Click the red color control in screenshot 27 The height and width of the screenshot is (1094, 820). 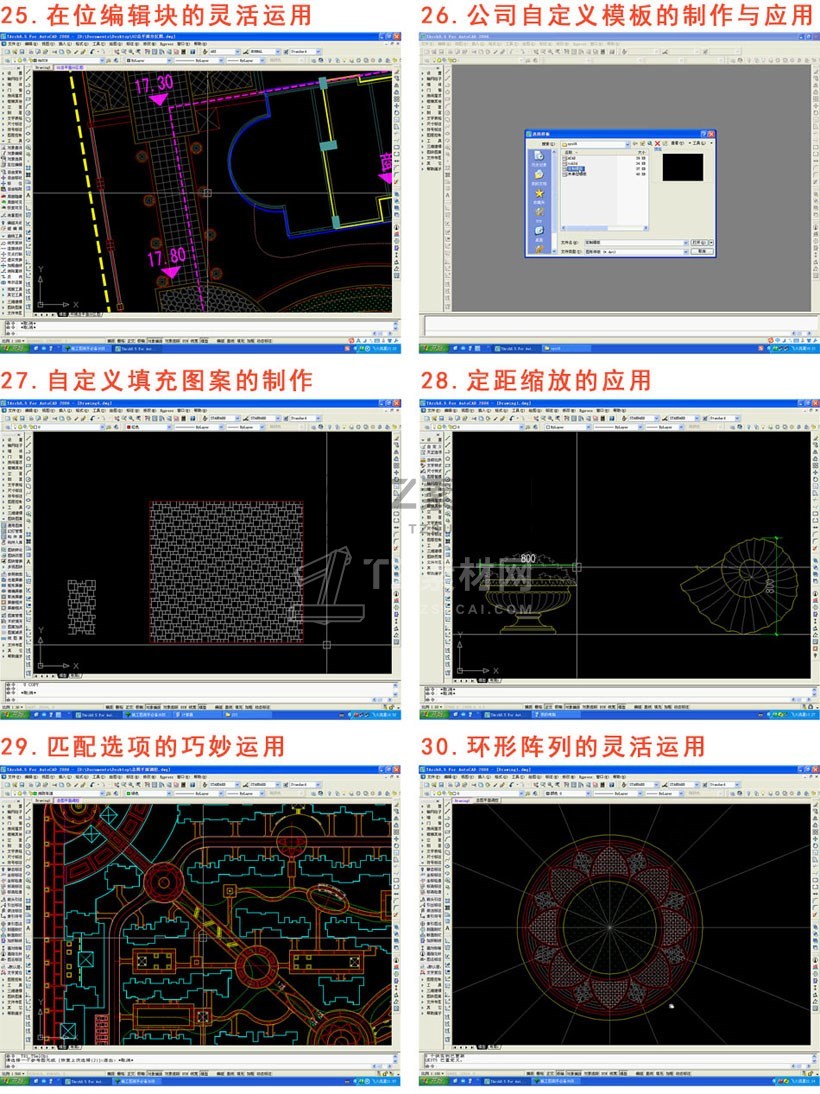click(x=149, y=427)
